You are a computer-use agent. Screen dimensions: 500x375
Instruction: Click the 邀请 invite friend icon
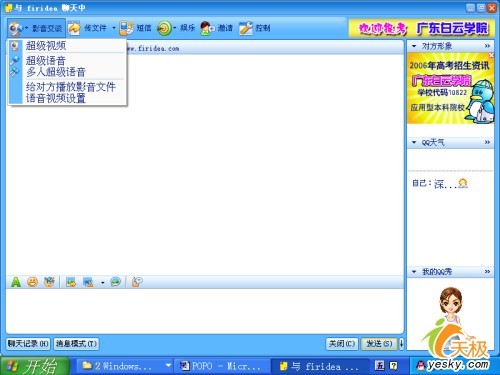point(208,28)
